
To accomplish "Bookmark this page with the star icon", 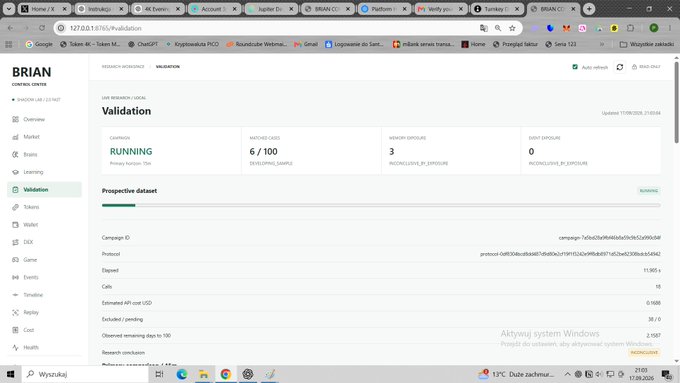I will pyautogui.click(x=512, y=28).
